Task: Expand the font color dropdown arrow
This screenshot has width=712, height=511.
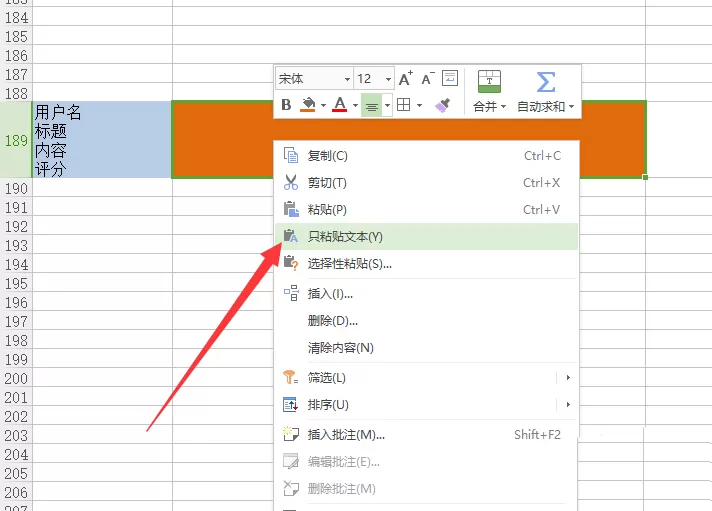Action: [x=355, y=106]
